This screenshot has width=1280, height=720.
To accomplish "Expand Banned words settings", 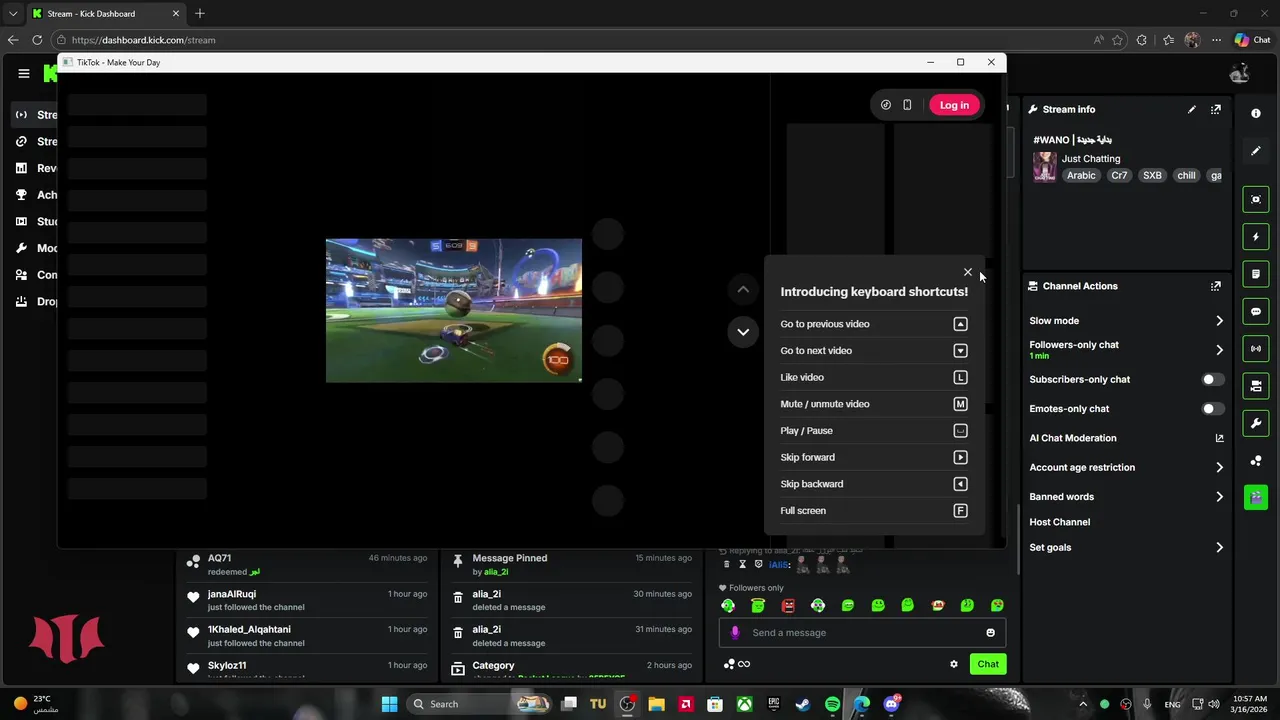I will pyautogui.click(x=1126, y=497).
